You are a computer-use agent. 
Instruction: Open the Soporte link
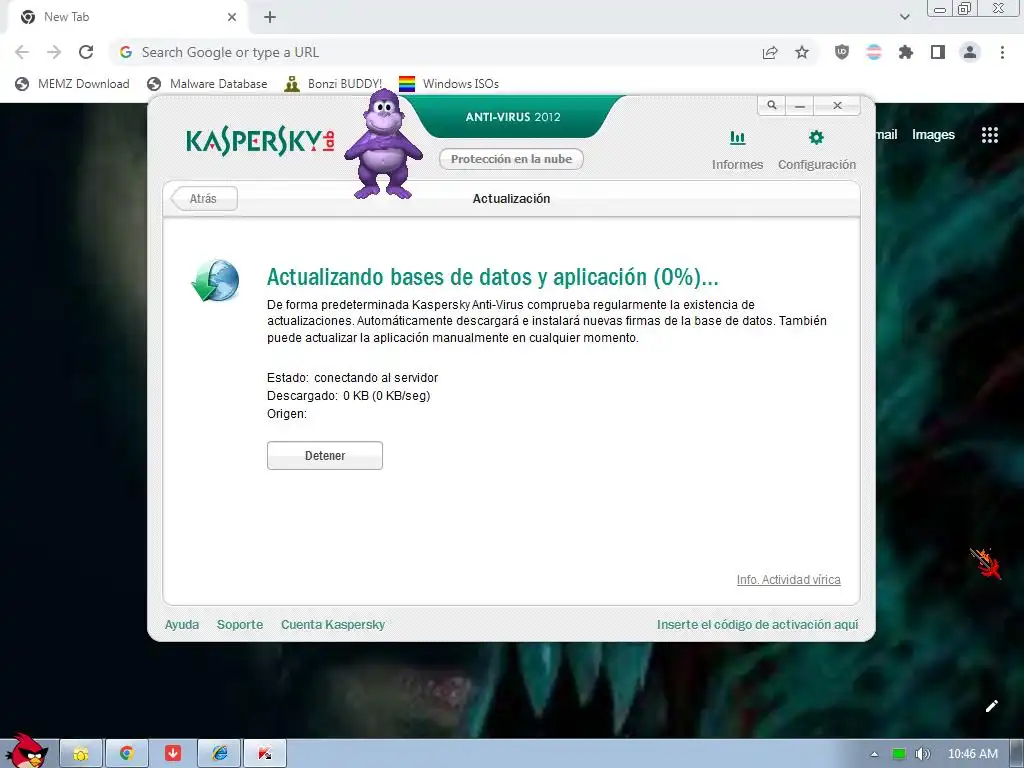pos(240,624)
